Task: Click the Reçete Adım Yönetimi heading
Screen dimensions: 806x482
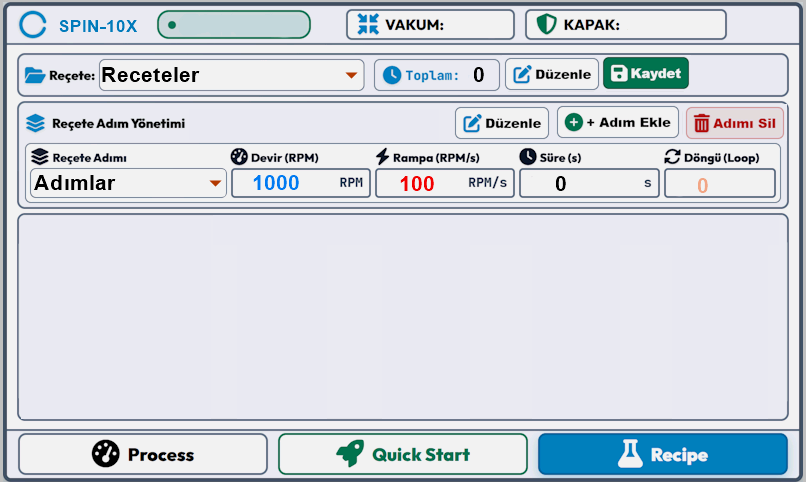Action: (x=118, y=123)
